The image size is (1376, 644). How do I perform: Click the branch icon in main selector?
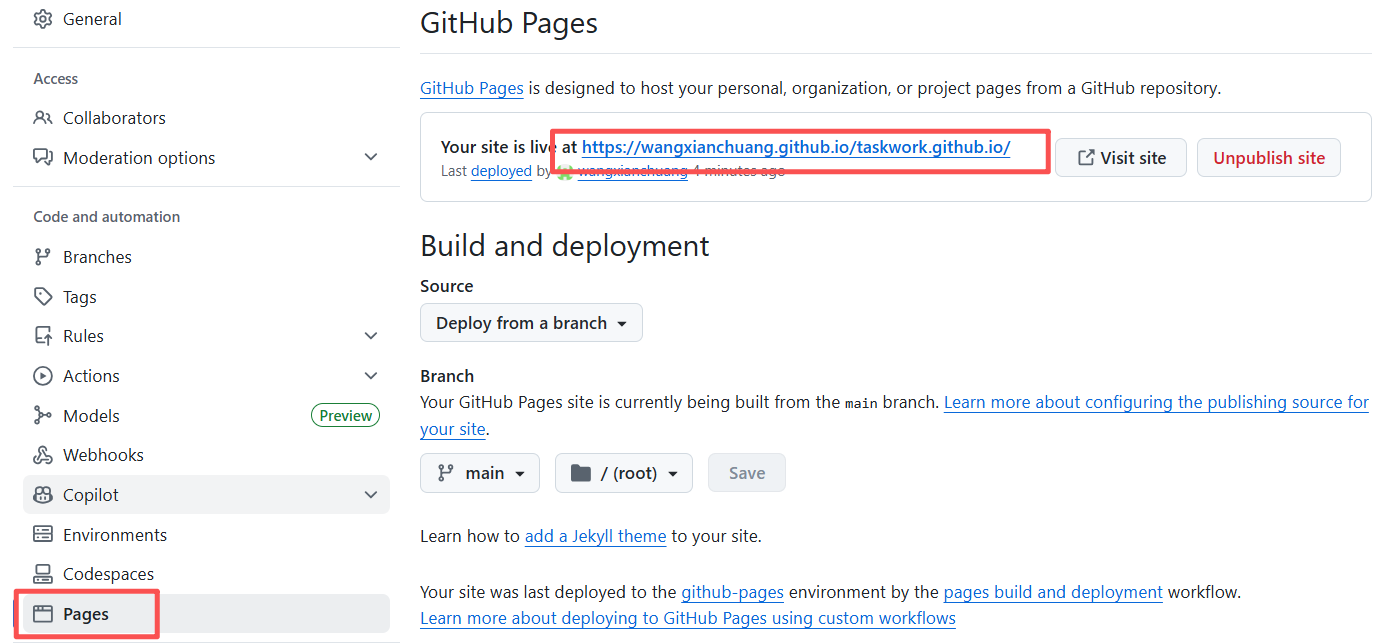(x=444, y=473)
